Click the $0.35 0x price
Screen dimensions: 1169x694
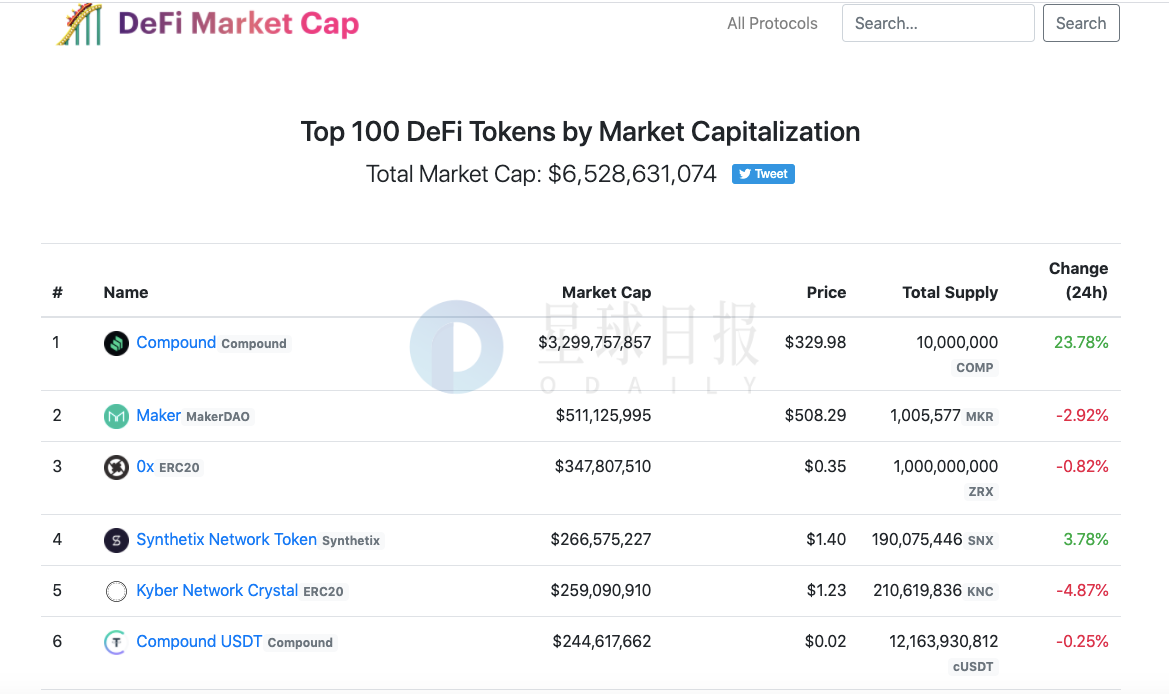(x=825, y=466)
